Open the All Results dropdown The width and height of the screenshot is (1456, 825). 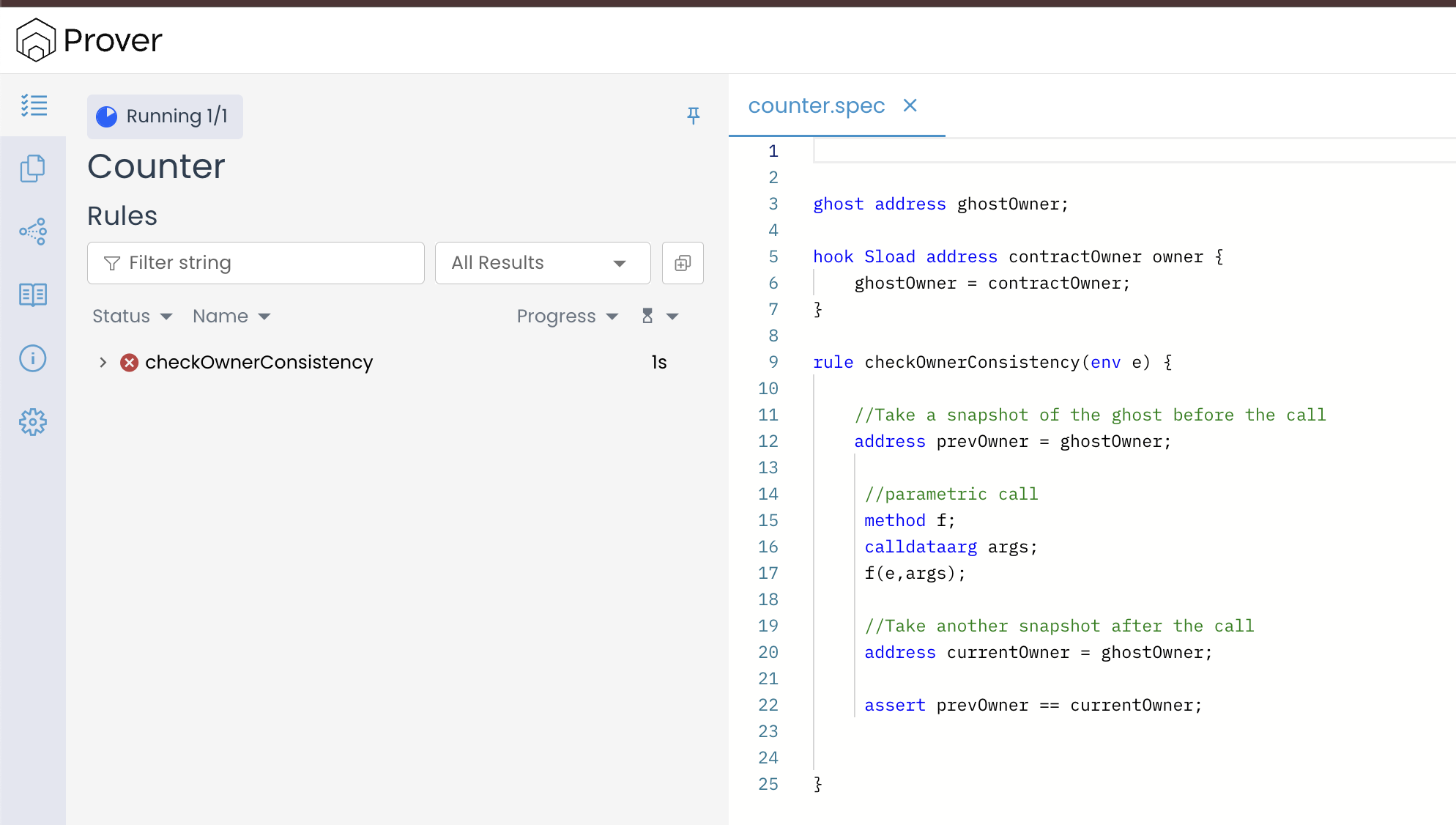click(542, 263)
